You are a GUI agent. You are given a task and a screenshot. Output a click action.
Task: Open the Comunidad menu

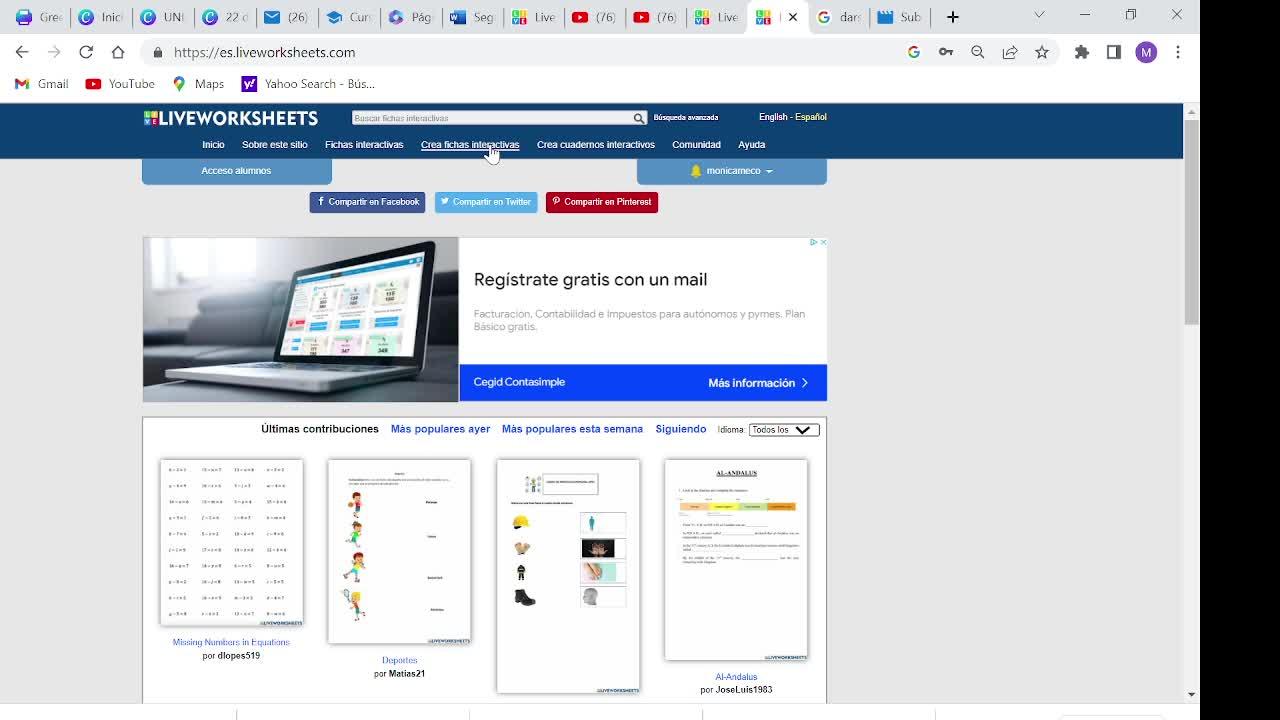point(696,145)
